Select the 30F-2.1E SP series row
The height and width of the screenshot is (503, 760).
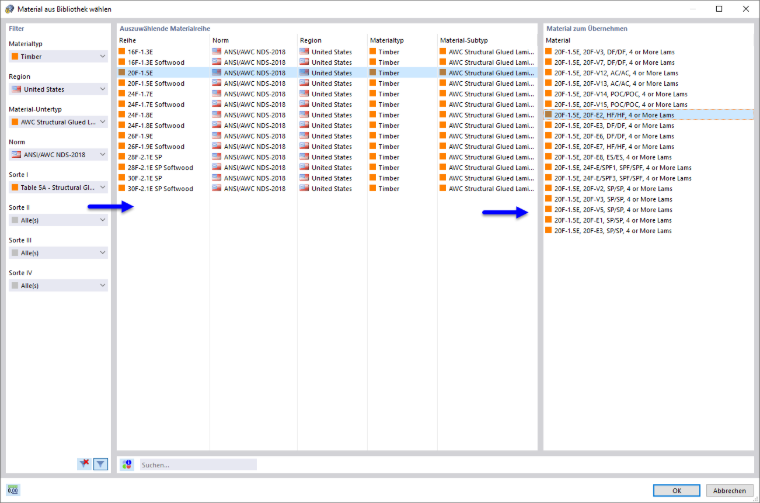pos(328,178)
